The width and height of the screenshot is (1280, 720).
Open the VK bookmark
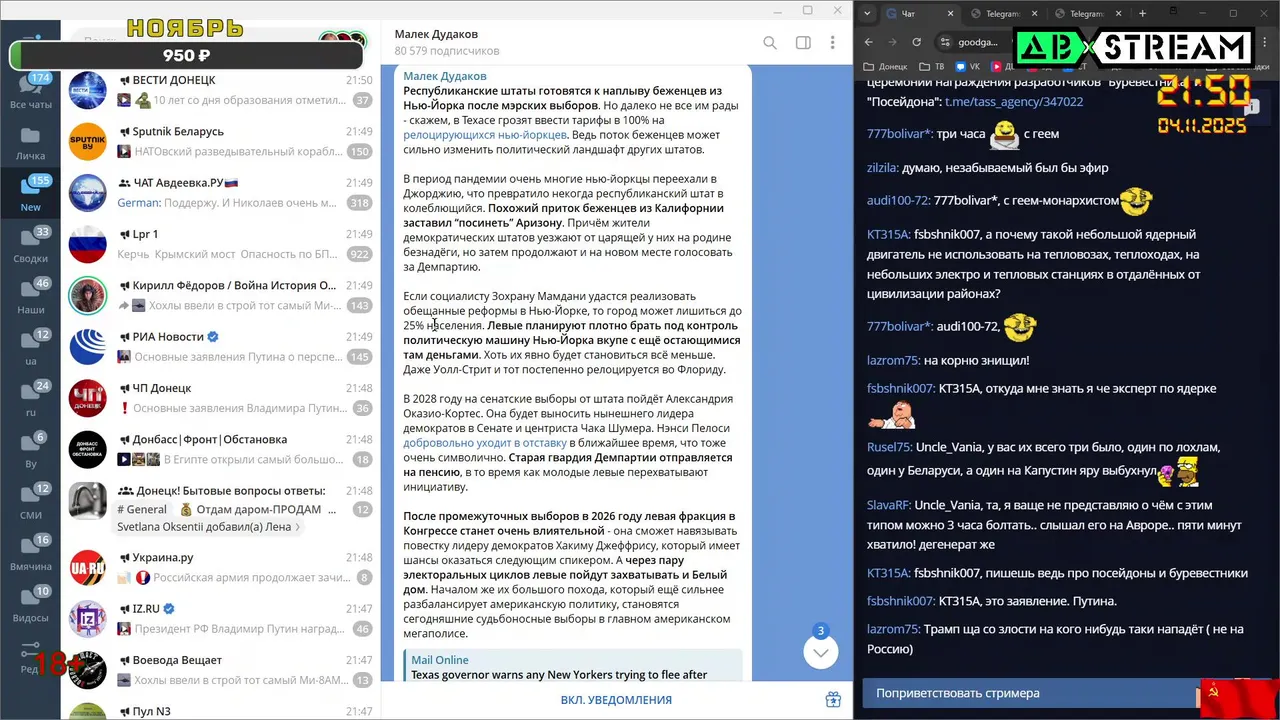coord(968,67)
